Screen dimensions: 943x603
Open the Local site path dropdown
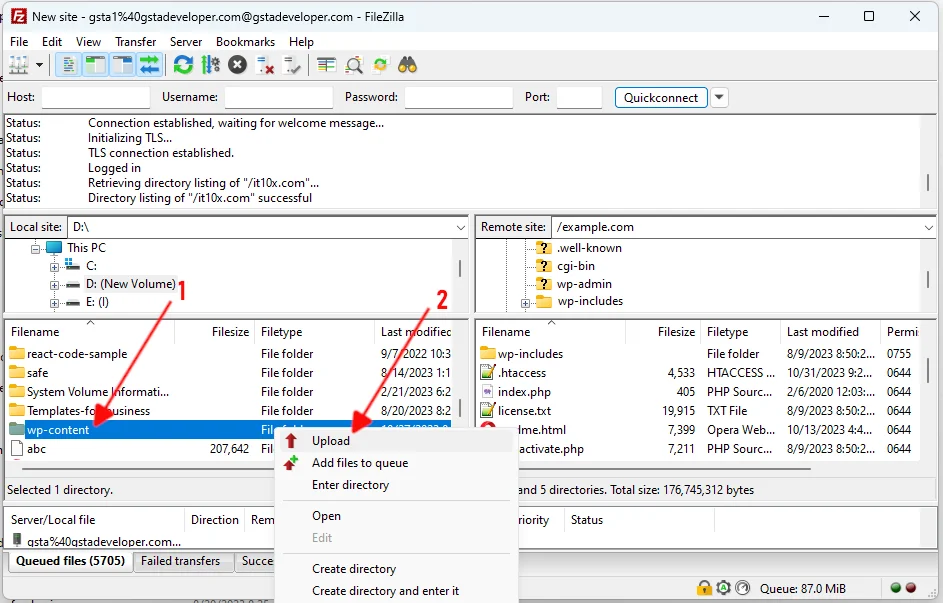pos(461,227)
